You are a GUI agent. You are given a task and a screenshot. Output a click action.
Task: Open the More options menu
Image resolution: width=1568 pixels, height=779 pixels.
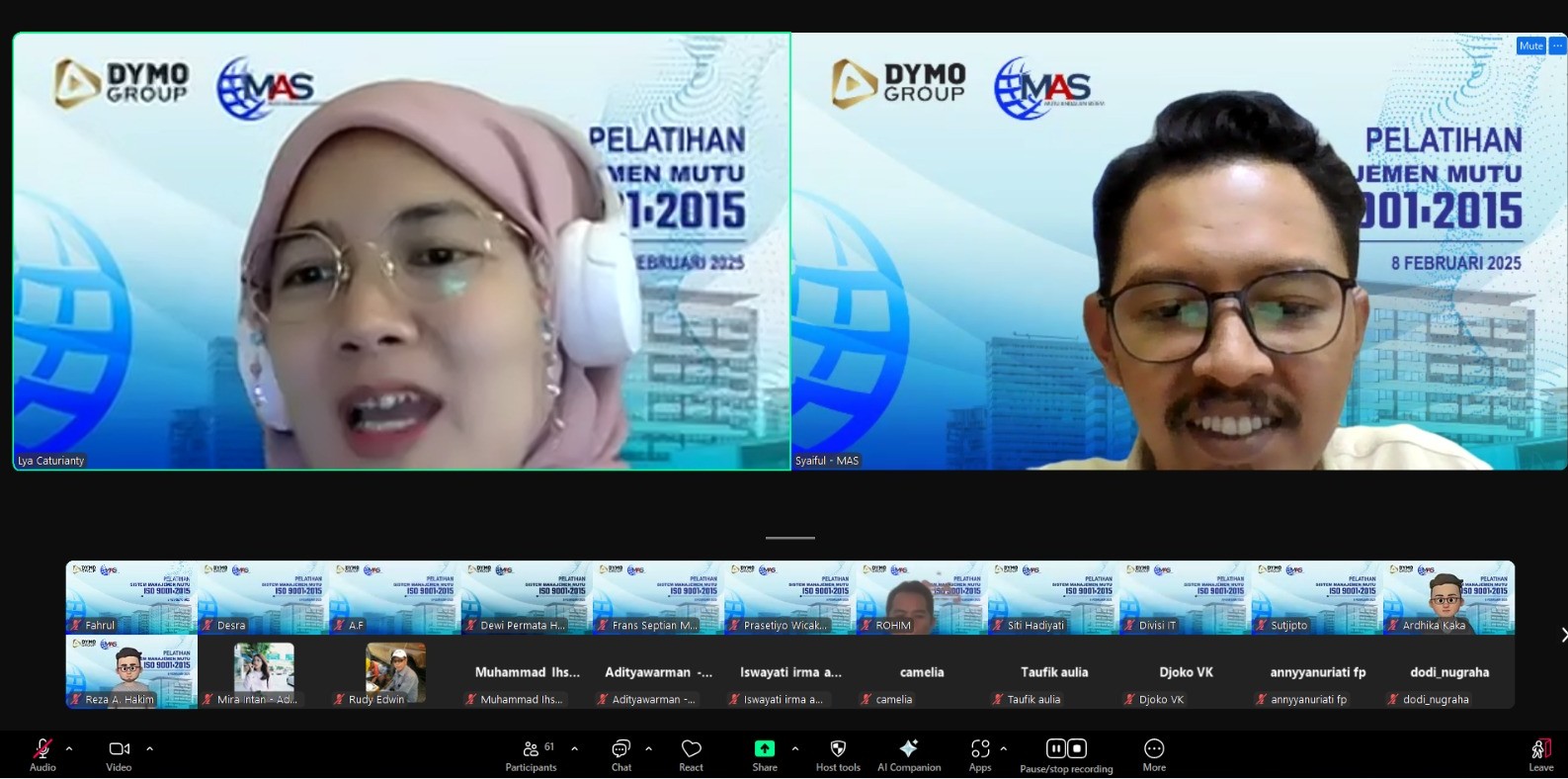pos(1154,754)
